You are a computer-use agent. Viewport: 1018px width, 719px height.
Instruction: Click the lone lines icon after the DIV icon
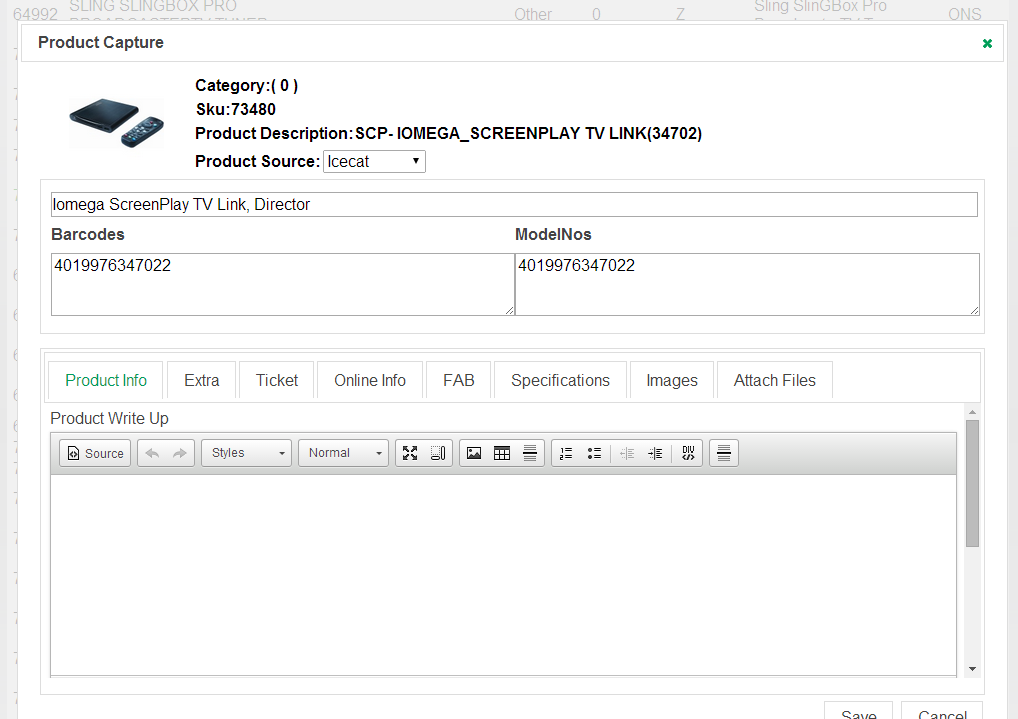(724, 453)
